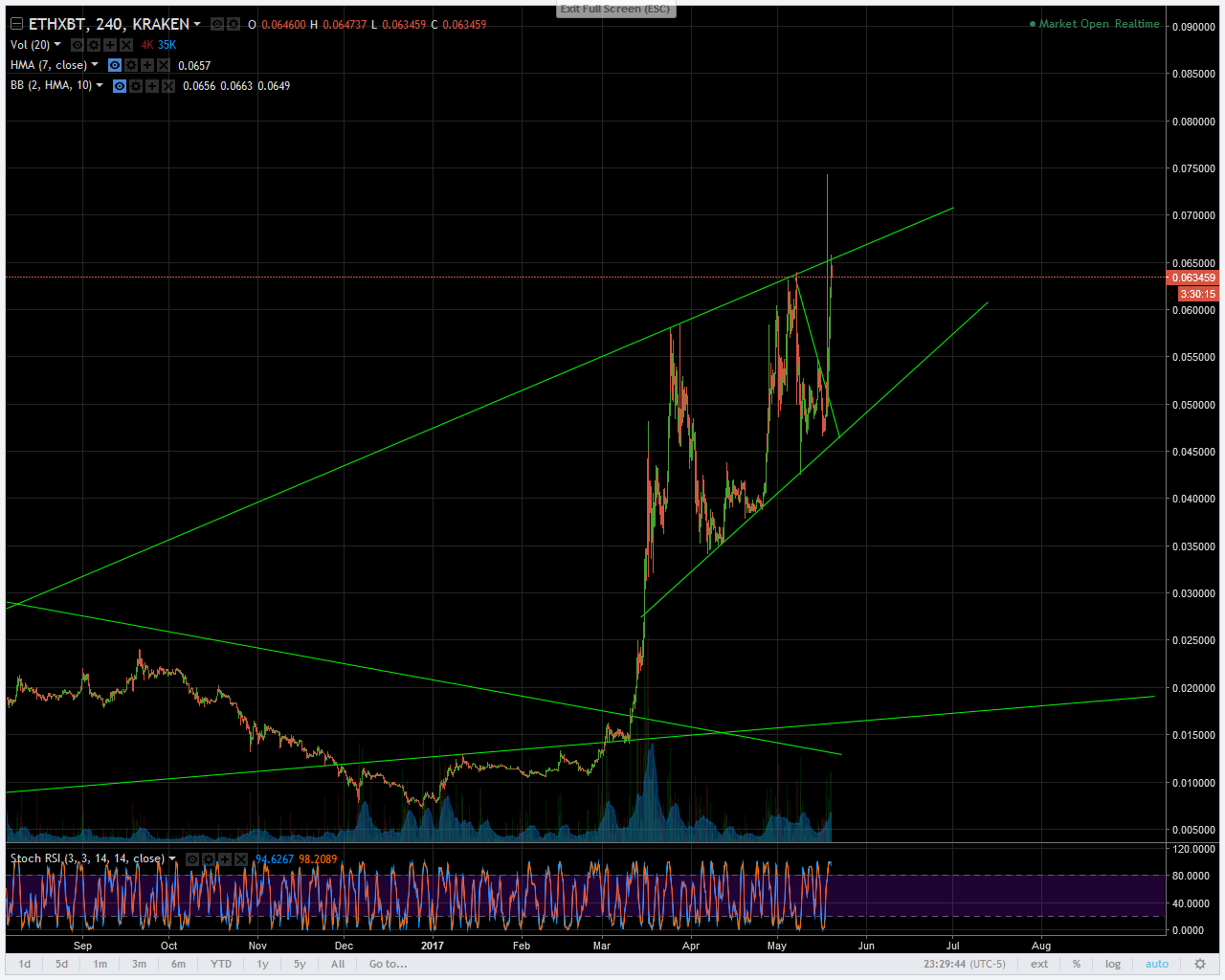Set time range to YTD
1225x980 pixels.
221,964
